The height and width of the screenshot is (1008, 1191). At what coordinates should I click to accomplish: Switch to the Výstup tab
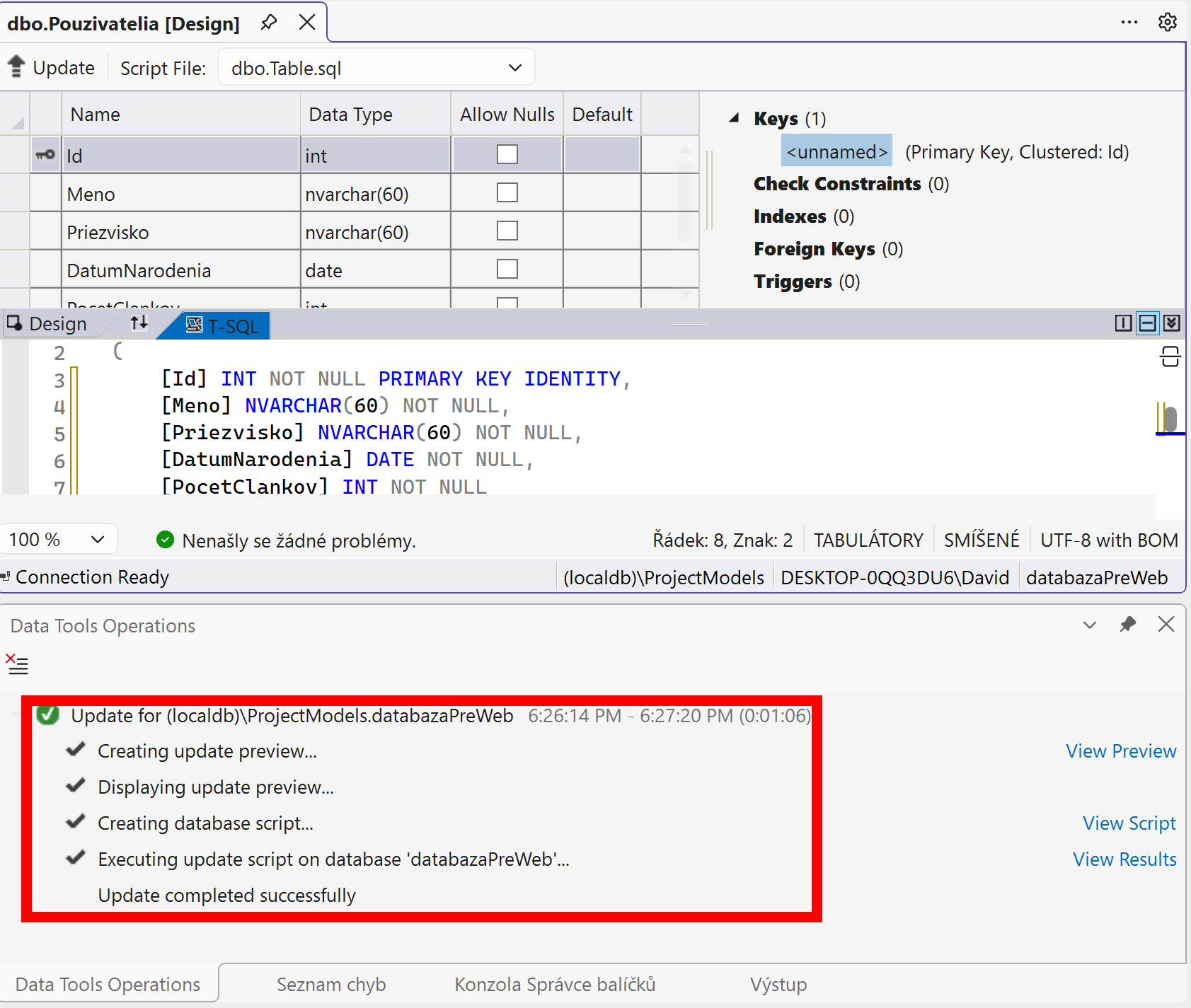[x=778, y=985]
